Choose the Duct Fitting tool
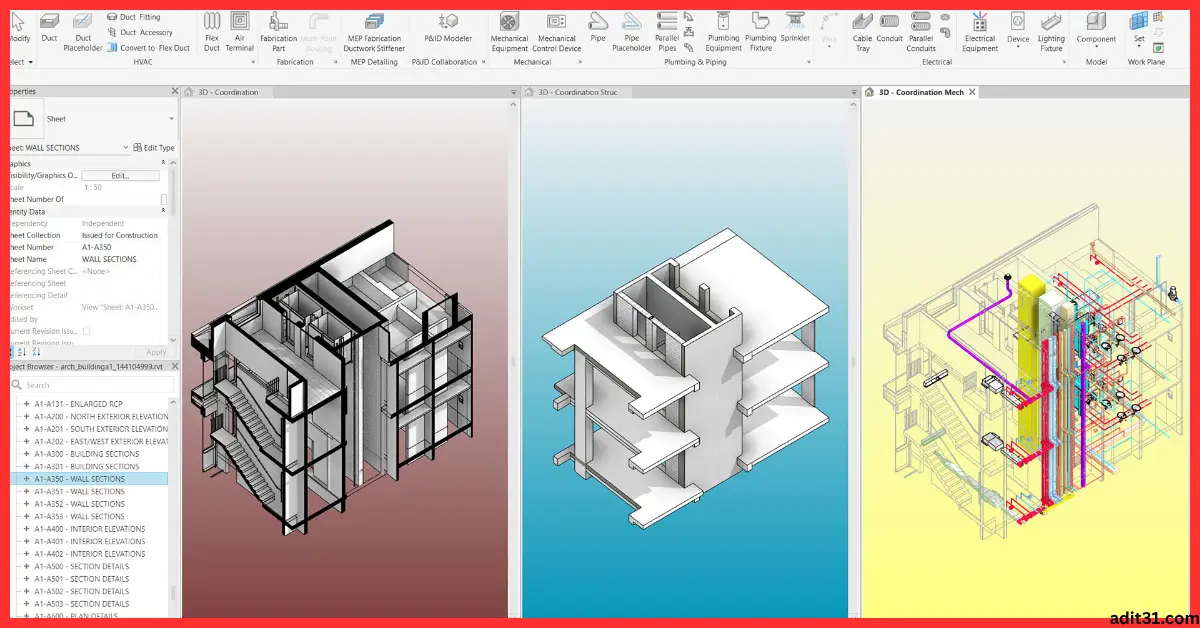The width and height of the screenshot is (1200, 628). (133, 17)
